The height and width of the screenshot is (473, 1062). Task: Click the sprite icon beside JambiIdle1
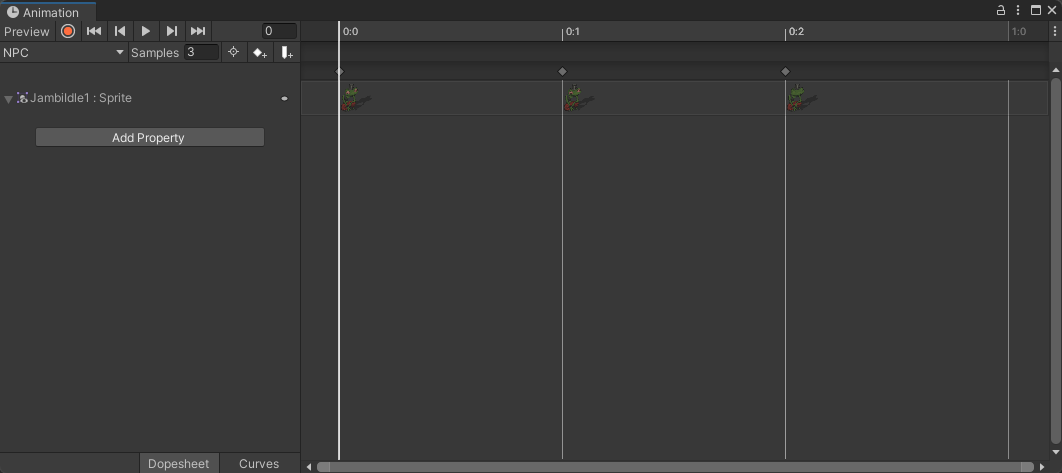pyautogui.click(x=22, y=98)
